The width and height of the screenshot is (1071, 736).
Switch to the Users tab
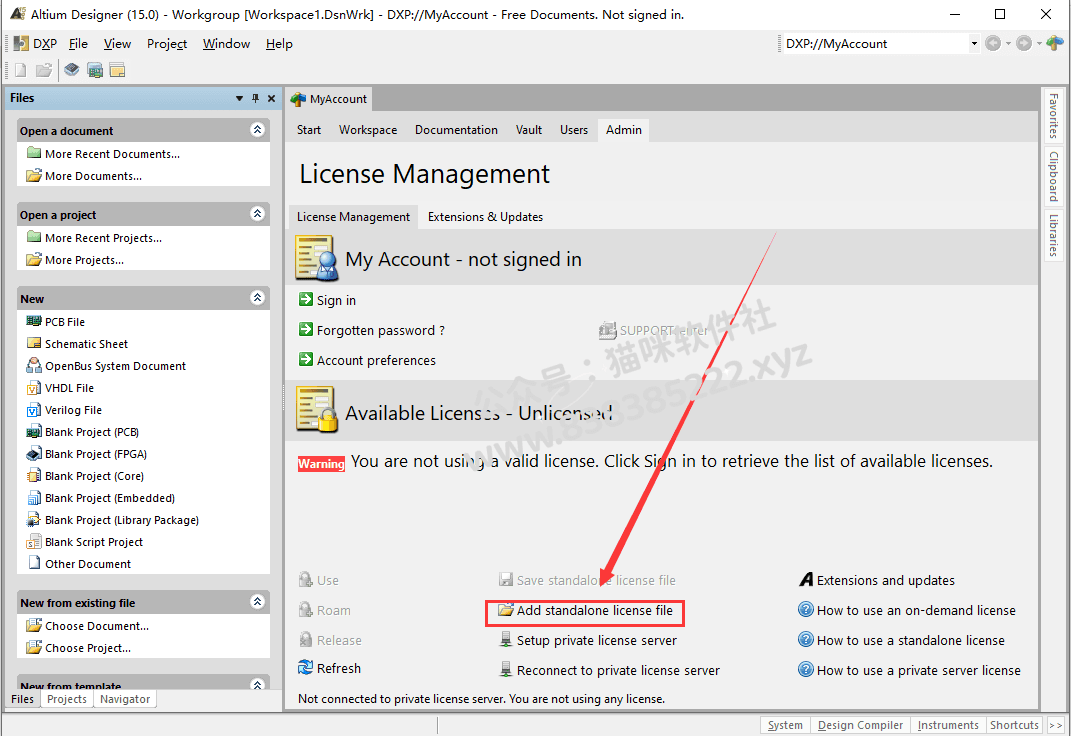(x=574, y=130)
